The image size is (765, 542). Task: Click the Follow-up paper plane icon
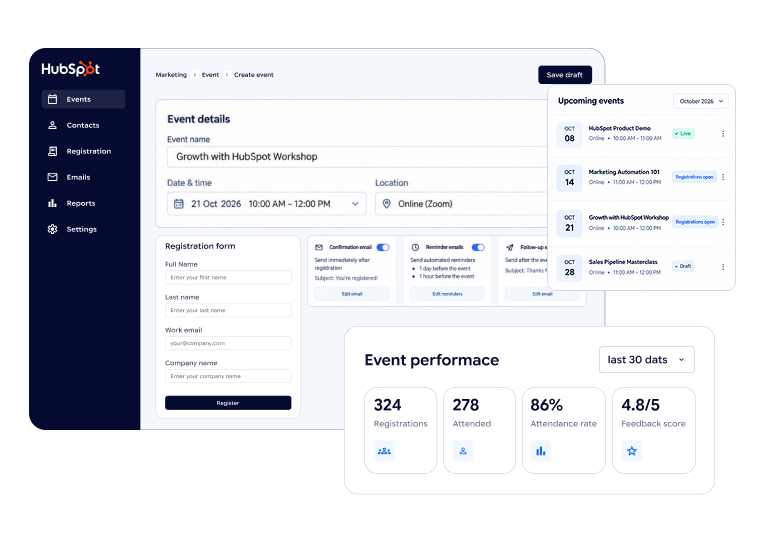click(510, 247)
